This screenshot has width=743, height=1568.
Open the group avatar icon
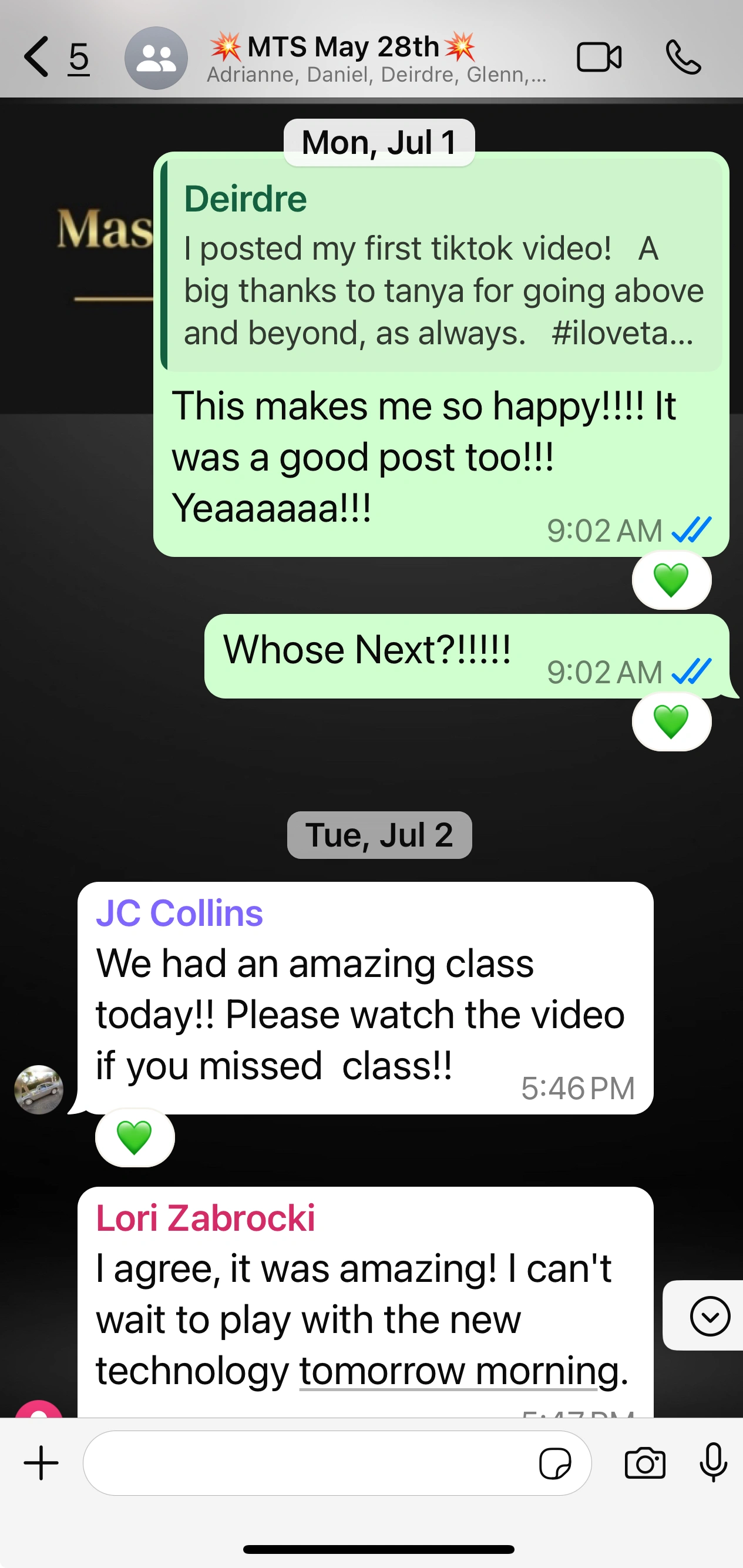(x=156, y=58)
